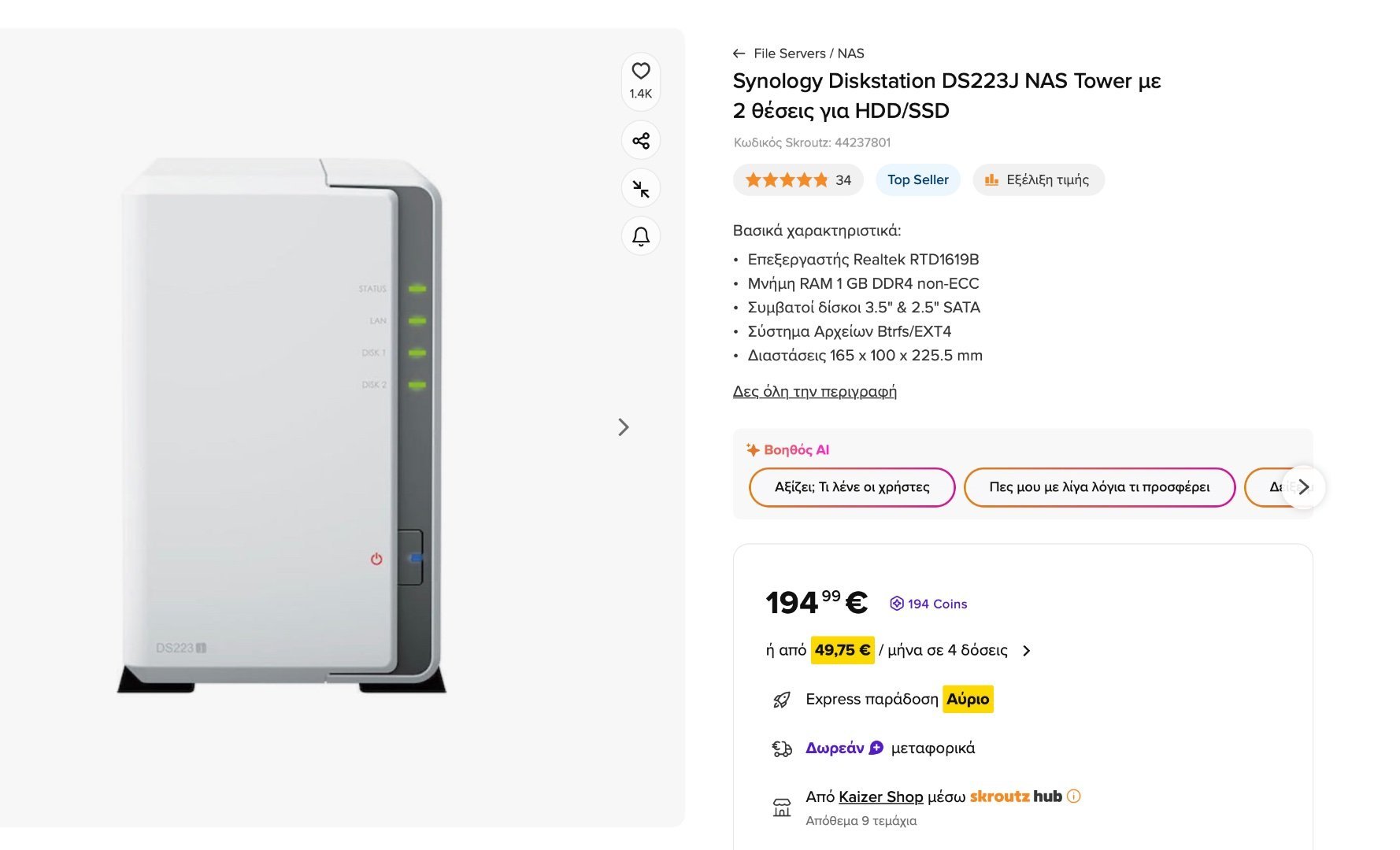Viewport: 1400px width, 850px height.
Task: Click the compare arrows icon
Action: (641, 189)
